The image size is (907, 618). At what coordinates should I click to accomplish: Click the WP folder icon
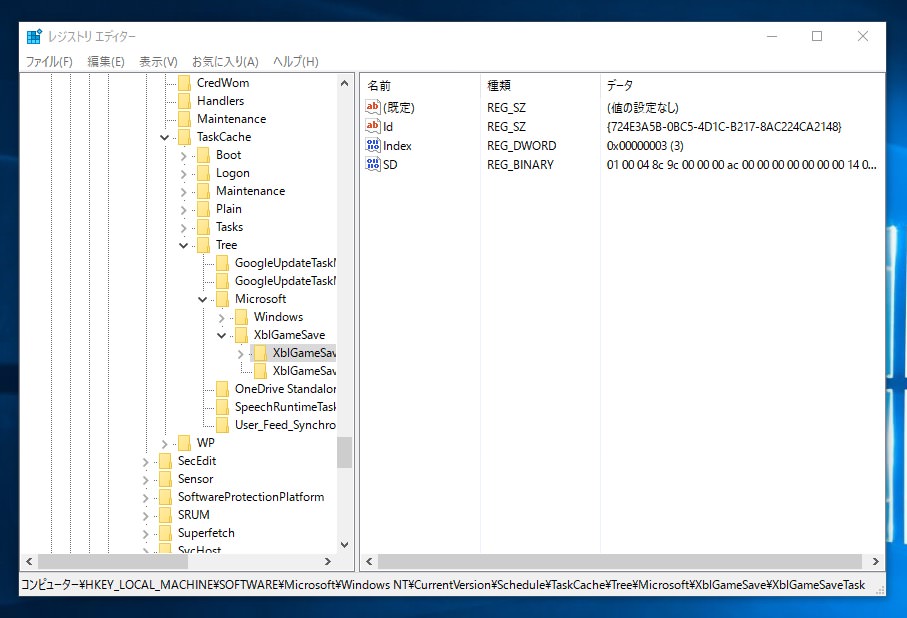(x=185, y=443)
